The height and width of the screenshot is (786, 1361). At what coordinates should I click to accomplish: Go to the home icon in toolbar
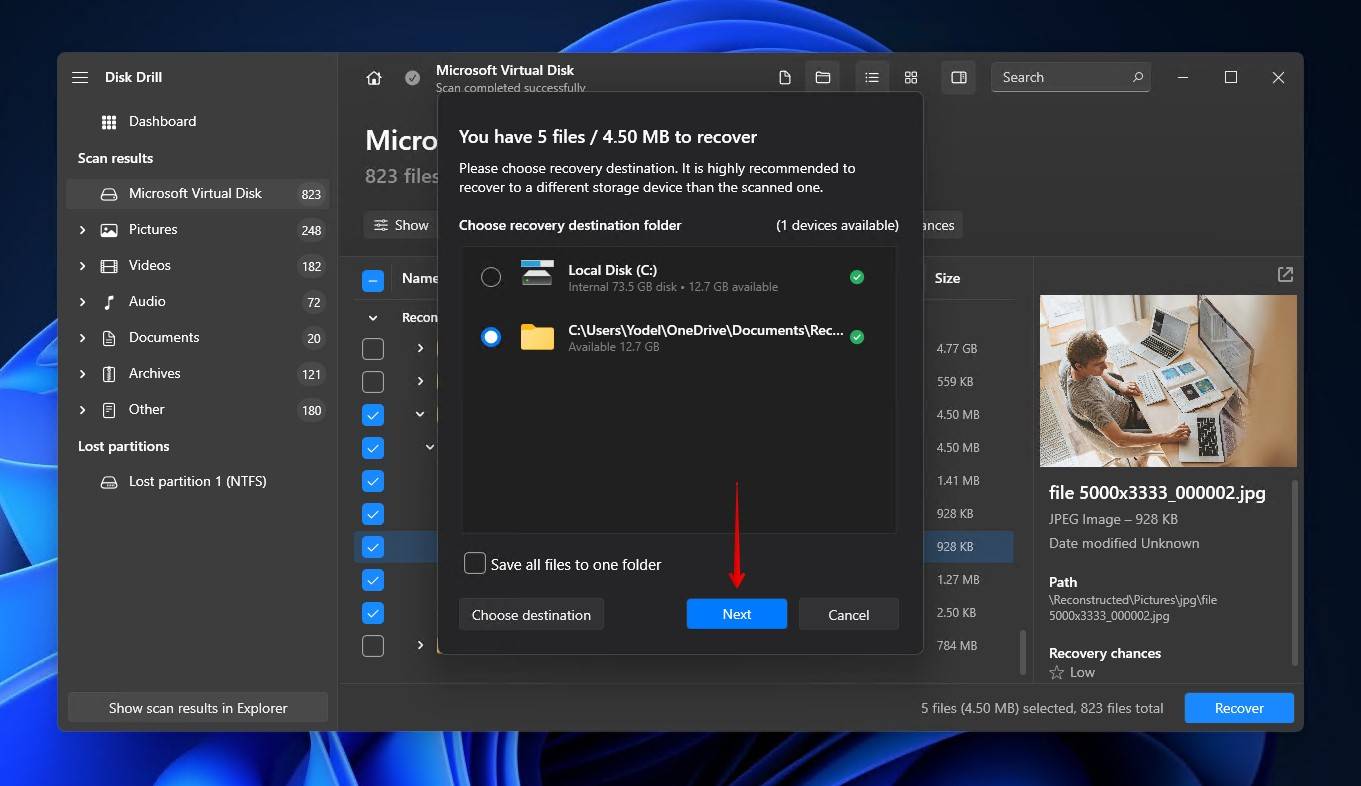374,78
